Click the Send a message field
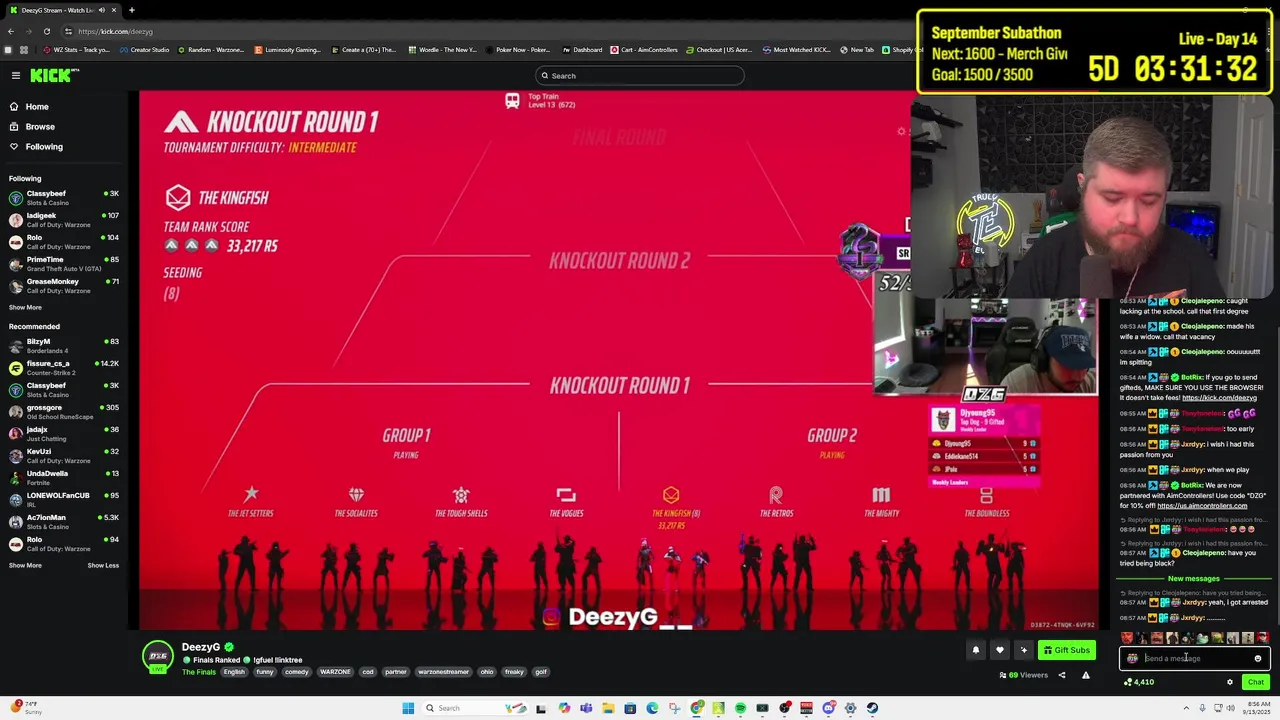Image resolution: width=1280 pixels, height=720 pixels. point(1195,658)
